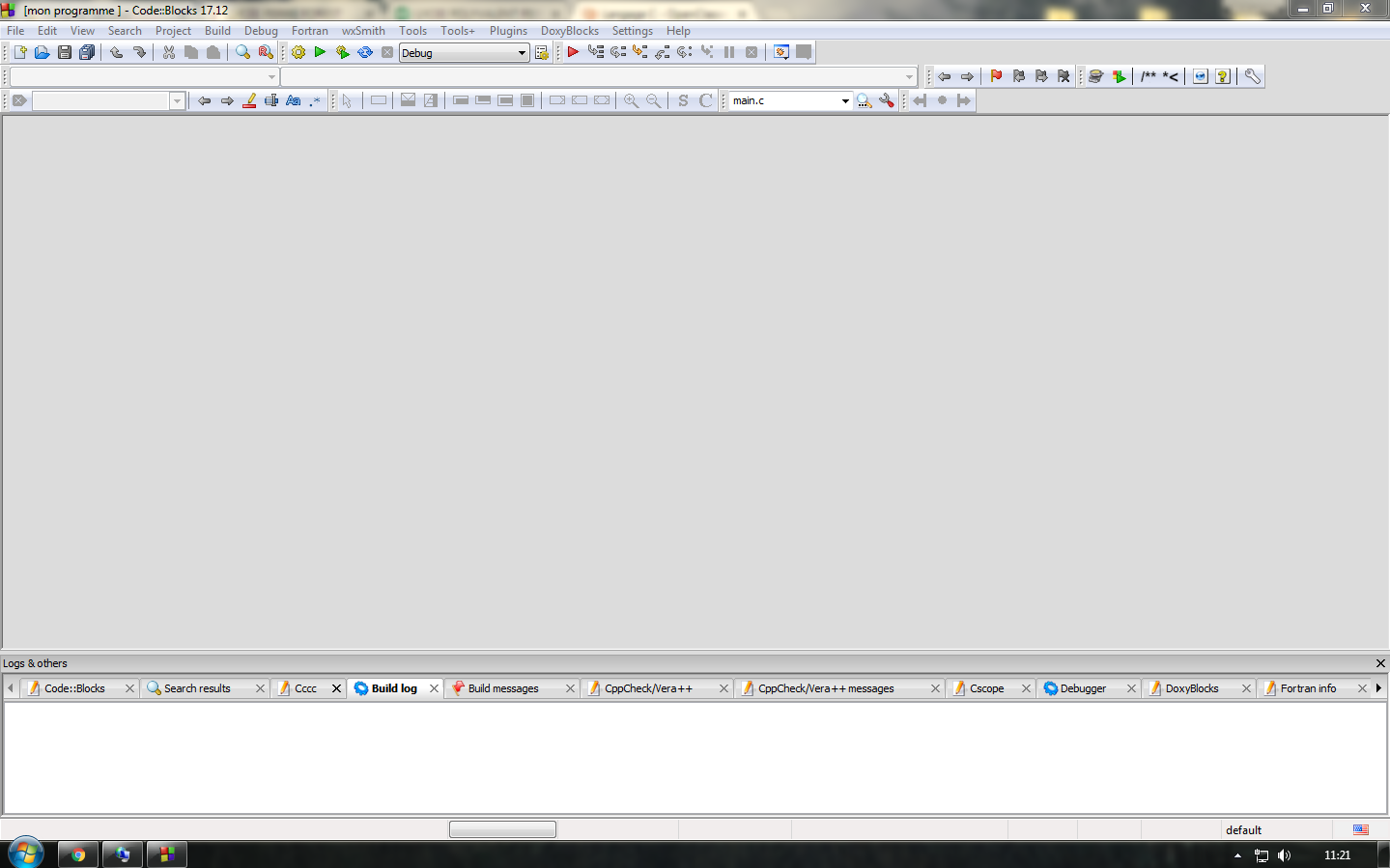Clear all bookmarks
This screenshot has height=868, width=1390.
pos(1063,76)
